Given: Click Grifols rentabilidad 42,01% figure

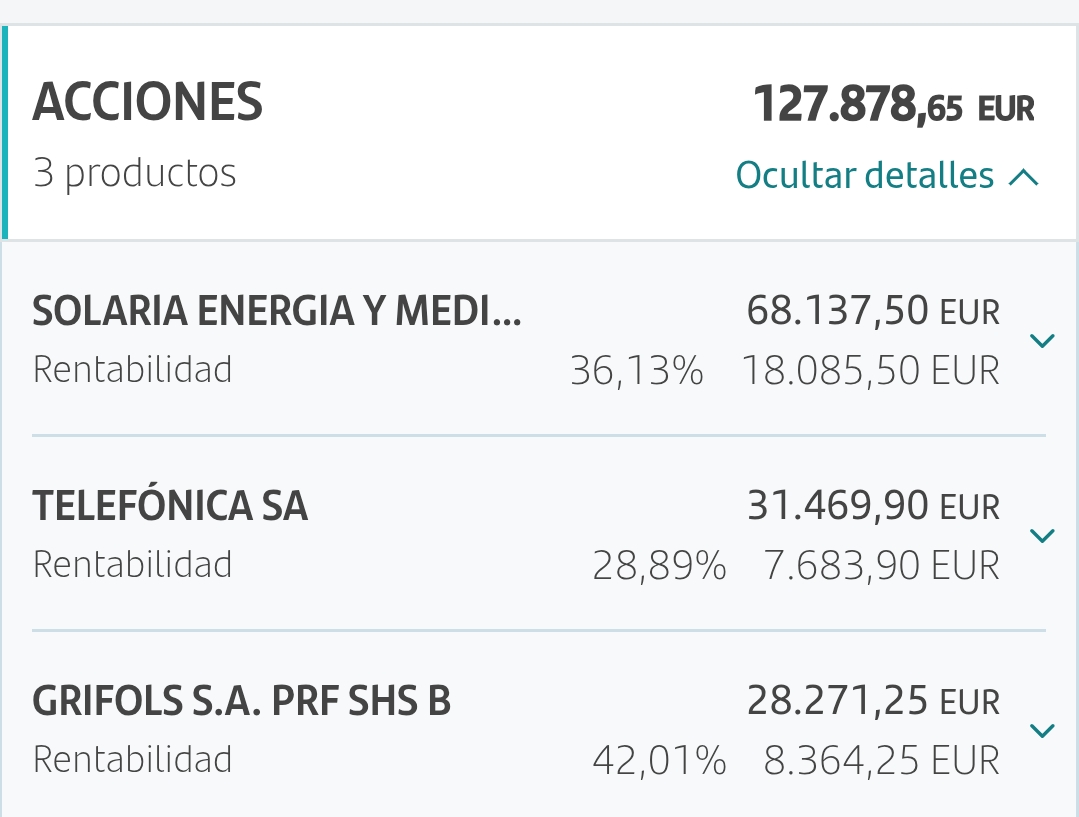Looking at the screenshot, I should click(x=659, y=761).
